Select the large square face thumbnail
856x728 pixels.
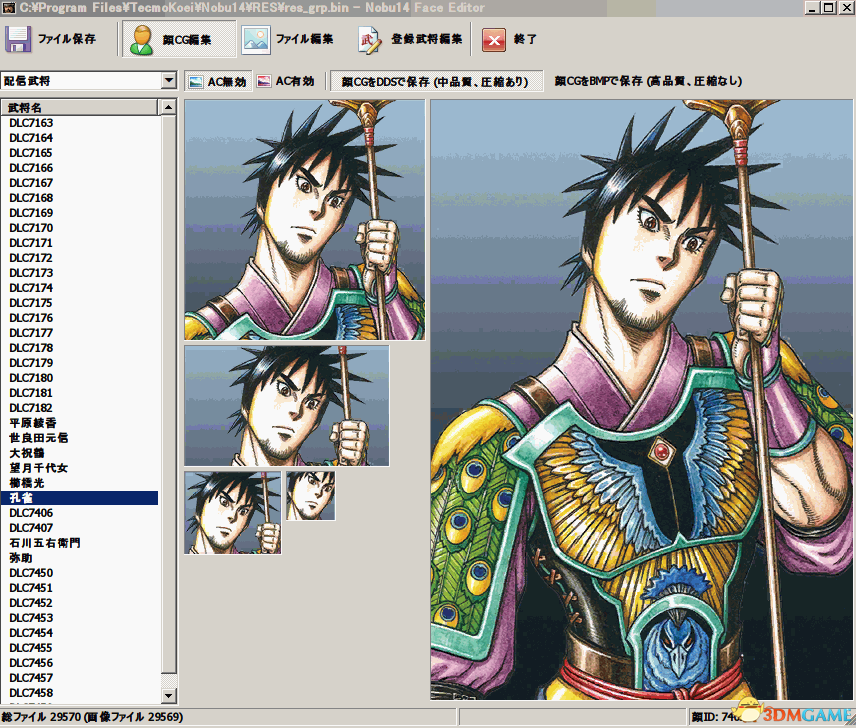(x=305, y=220)
